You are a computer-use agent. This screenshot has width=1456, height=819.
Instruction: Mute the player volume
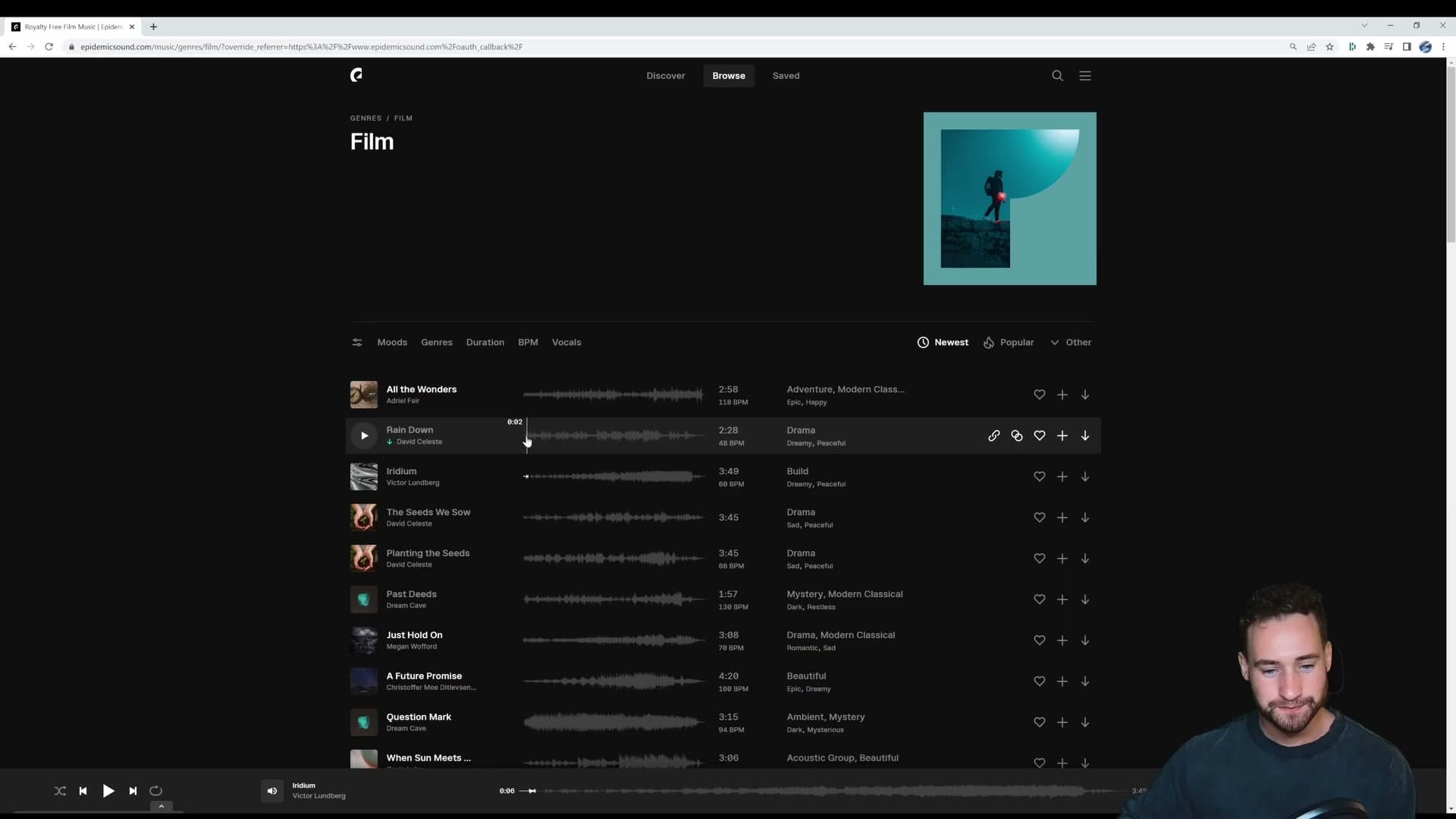[x=272, y=791]
